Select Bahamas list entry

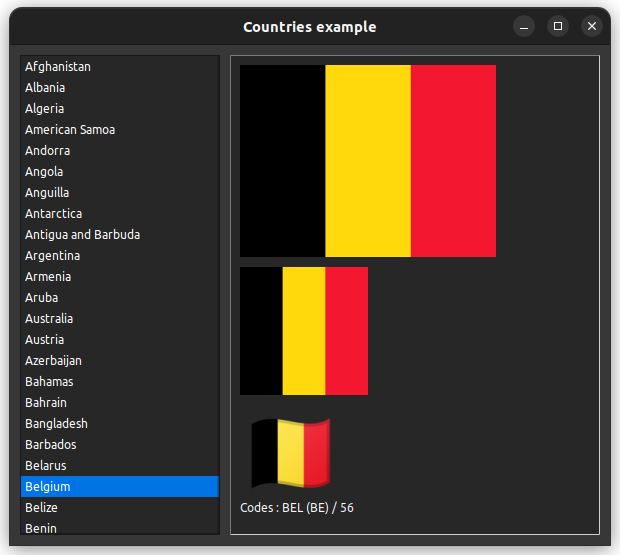(x=49, y=382)
